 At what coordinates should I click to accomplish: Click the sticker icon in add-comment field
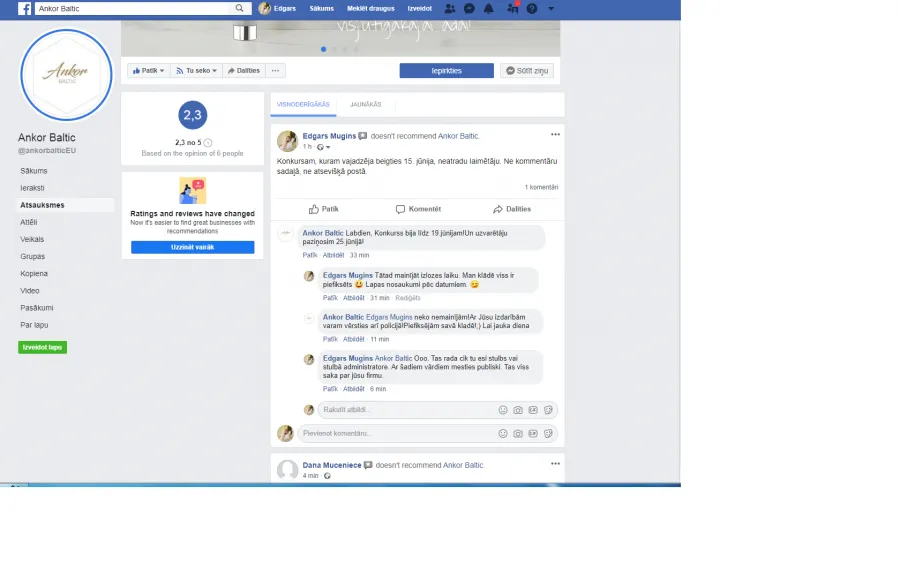point(548,433)
